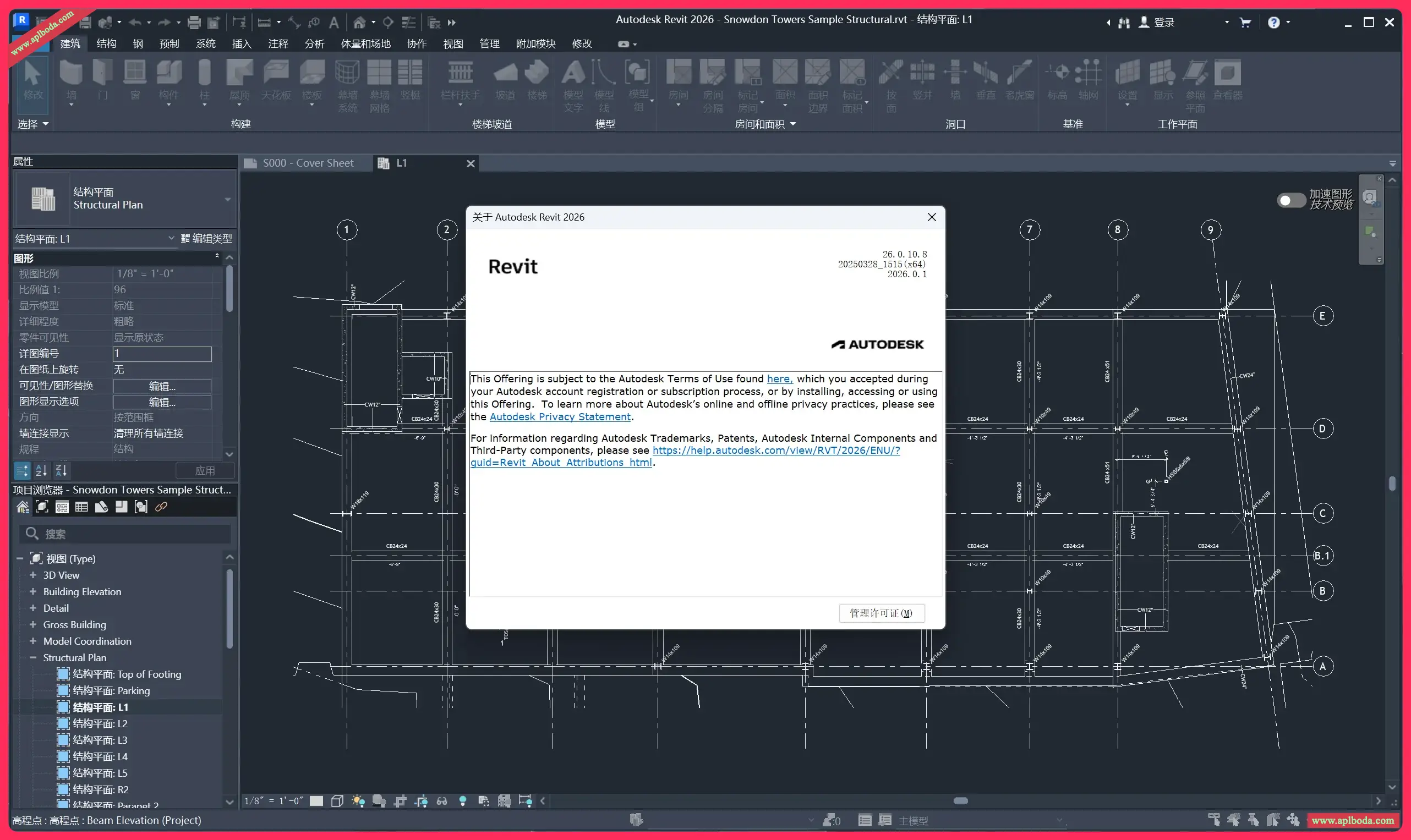Click the horizontal scrollbar thumb below drawing
1411x840 pixels.
pos(960,801)
